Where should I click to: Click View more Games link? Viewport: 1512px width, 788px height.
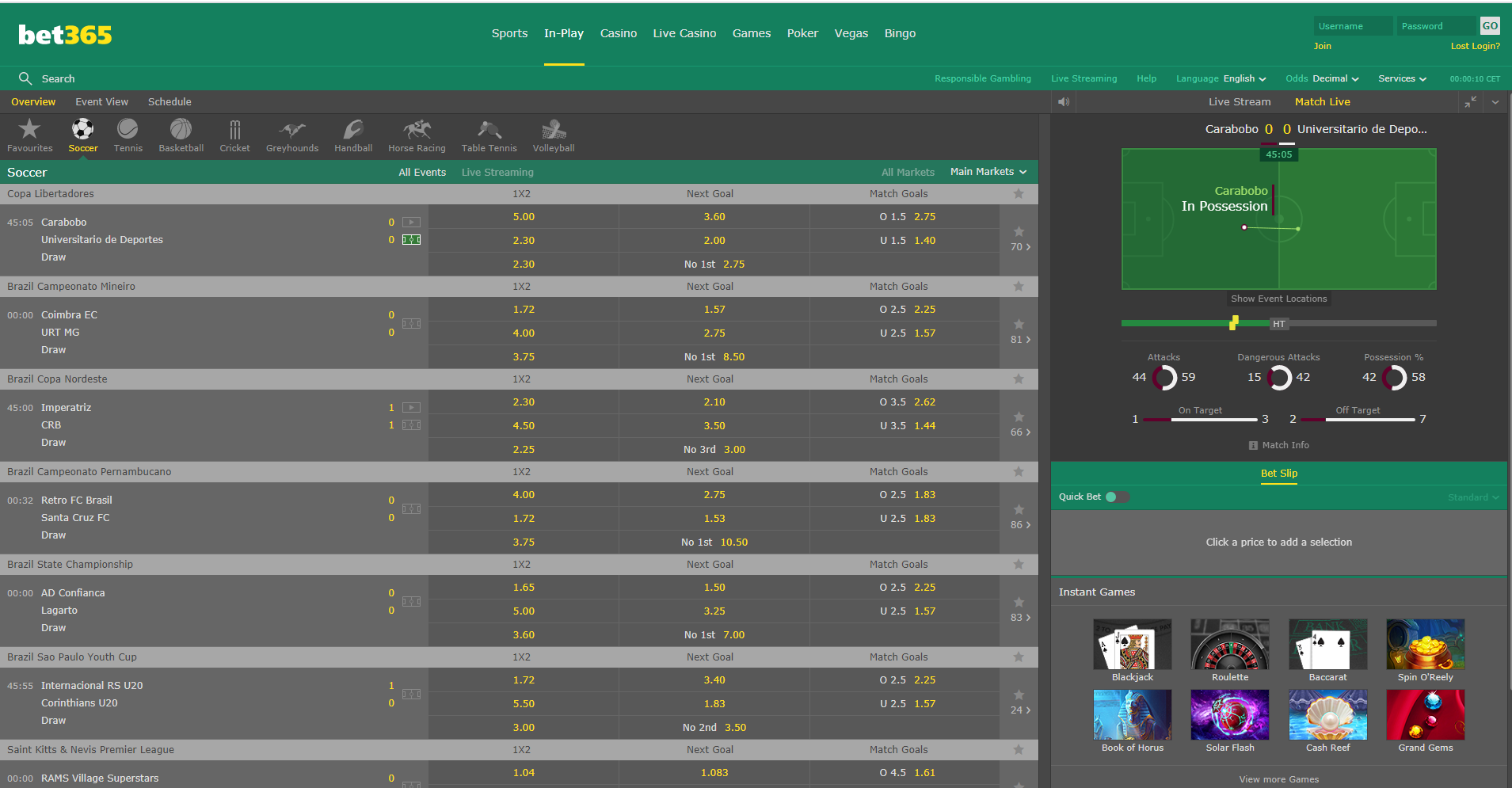coord(1279,779)
